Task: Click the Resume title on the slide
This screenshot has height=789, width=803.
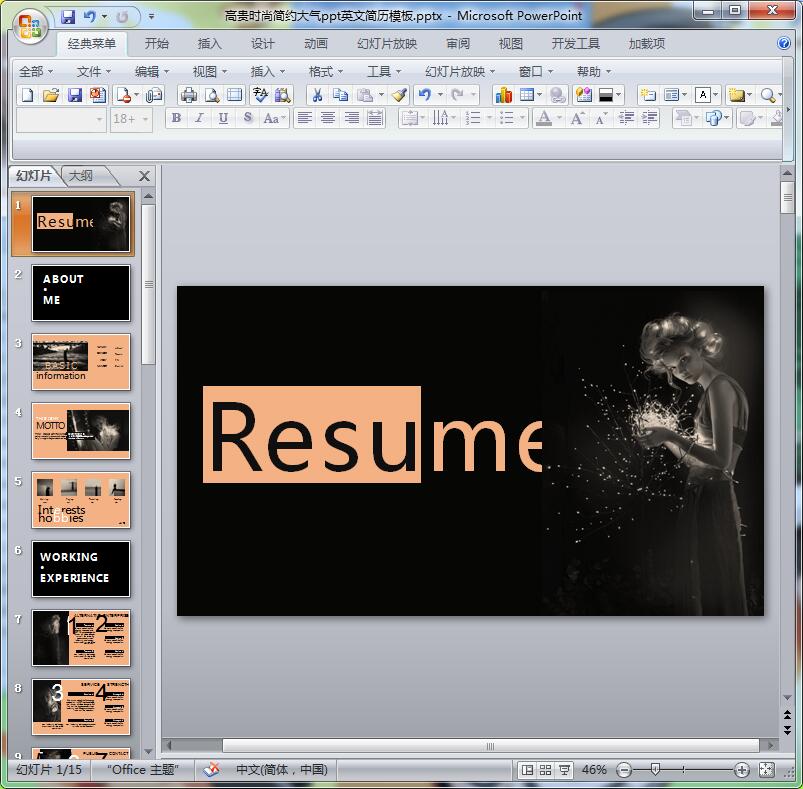Action: (375, 435)
